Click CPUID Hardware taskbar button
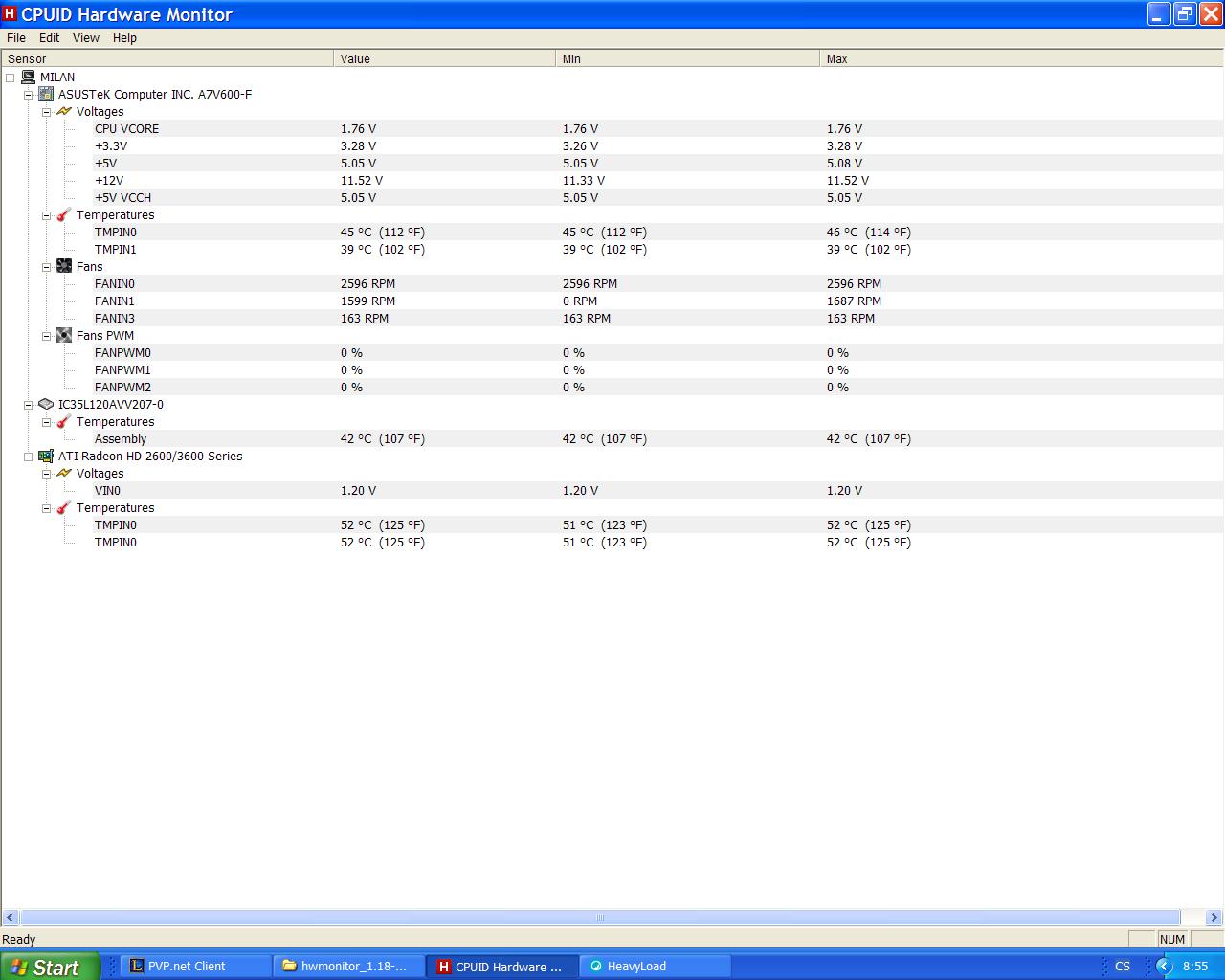Viewport: 1225px width, 980px height. click(502, 967)
